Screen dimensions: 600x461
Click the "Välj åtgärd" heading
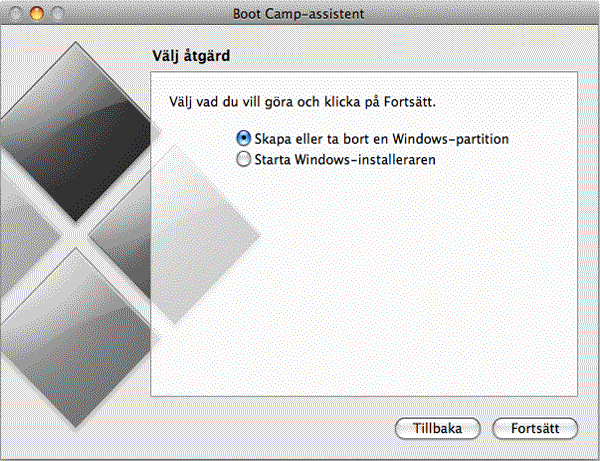click(x=190, y=55)
